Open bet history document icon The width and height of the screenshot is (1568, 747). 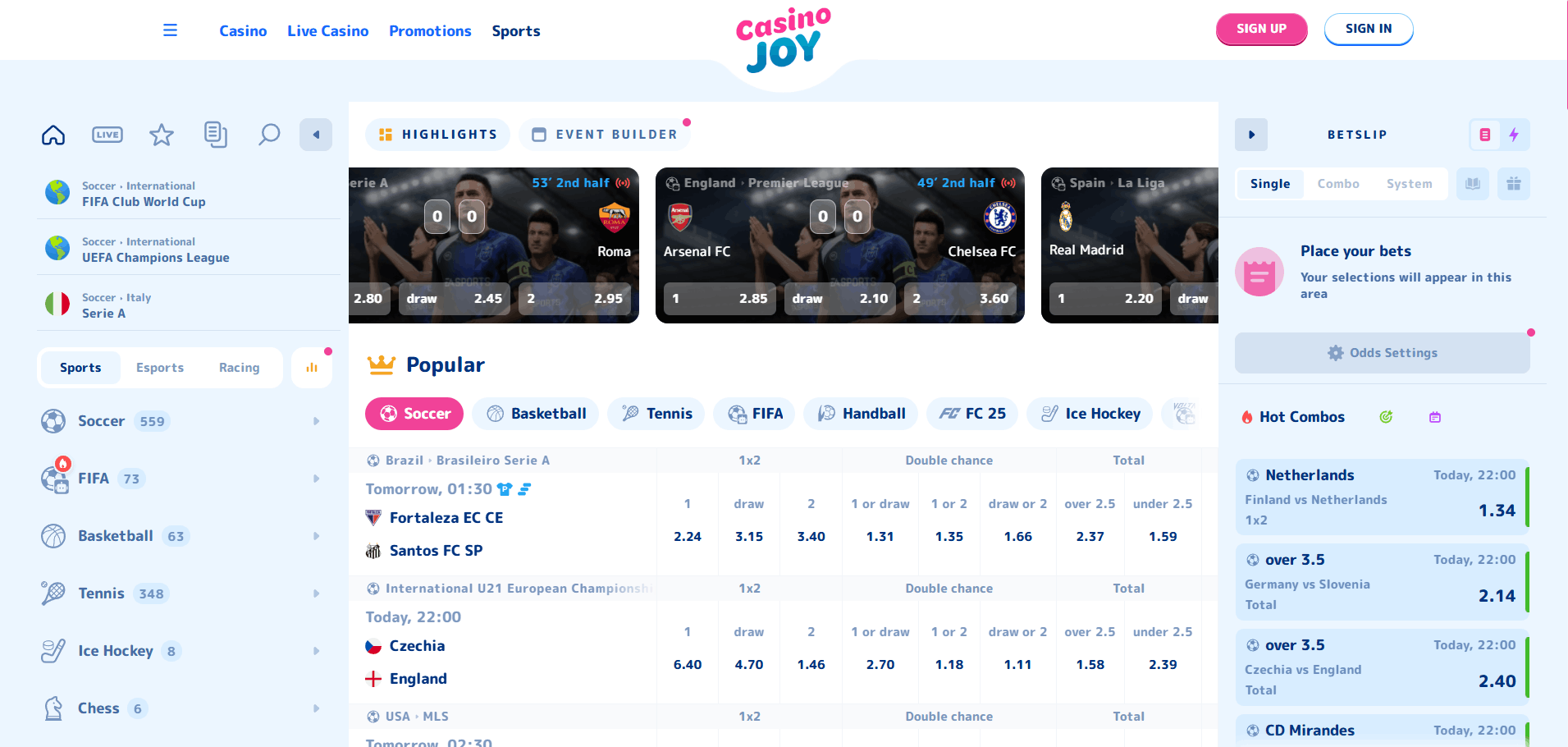(216, 135)
